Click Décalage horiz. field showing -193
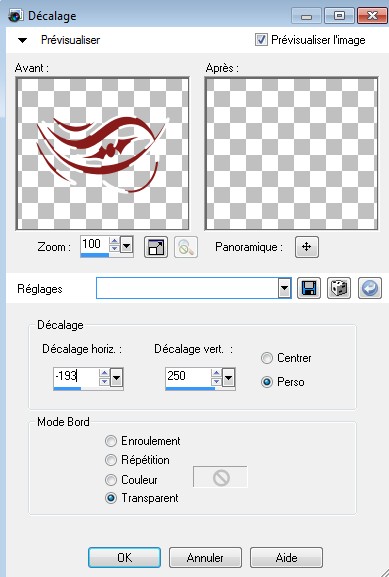This screenshot has height=577, width=389. pos(75,376)
